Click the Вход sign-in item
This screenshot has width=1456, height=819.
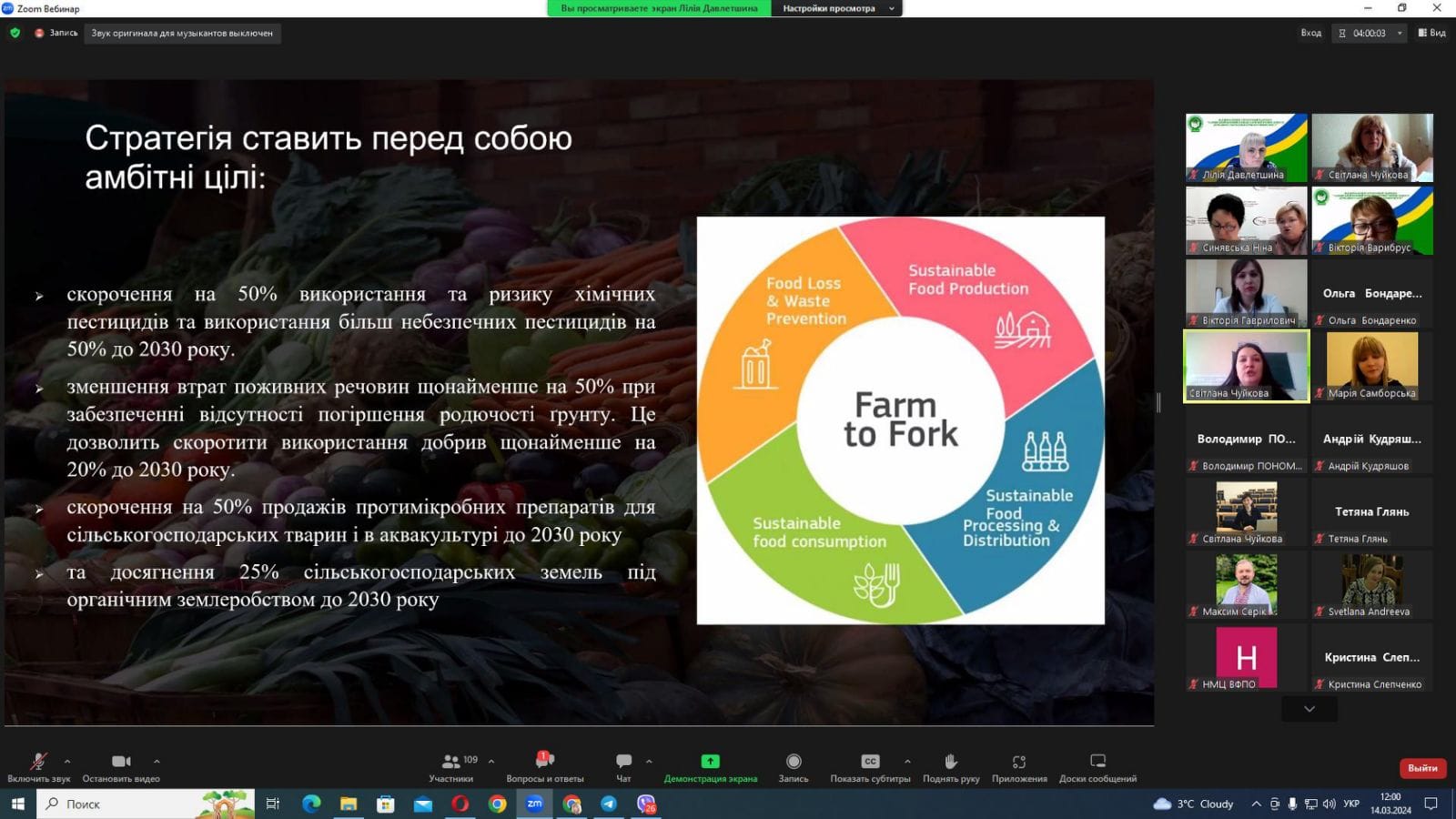[x=1310, y=33]
